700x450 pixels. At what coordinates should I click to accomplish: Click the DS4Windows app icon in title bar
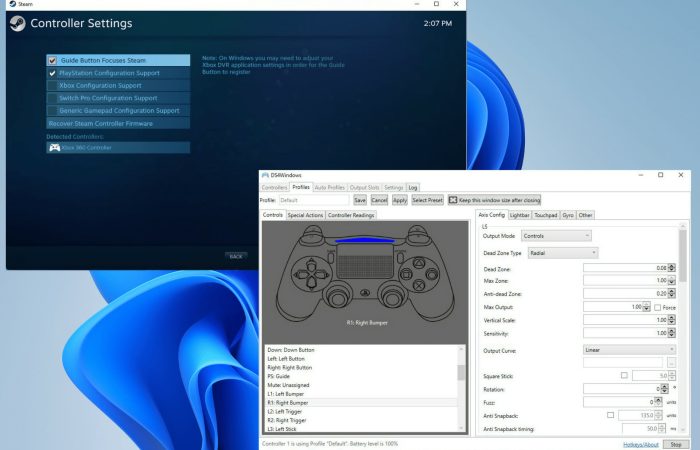265,175
